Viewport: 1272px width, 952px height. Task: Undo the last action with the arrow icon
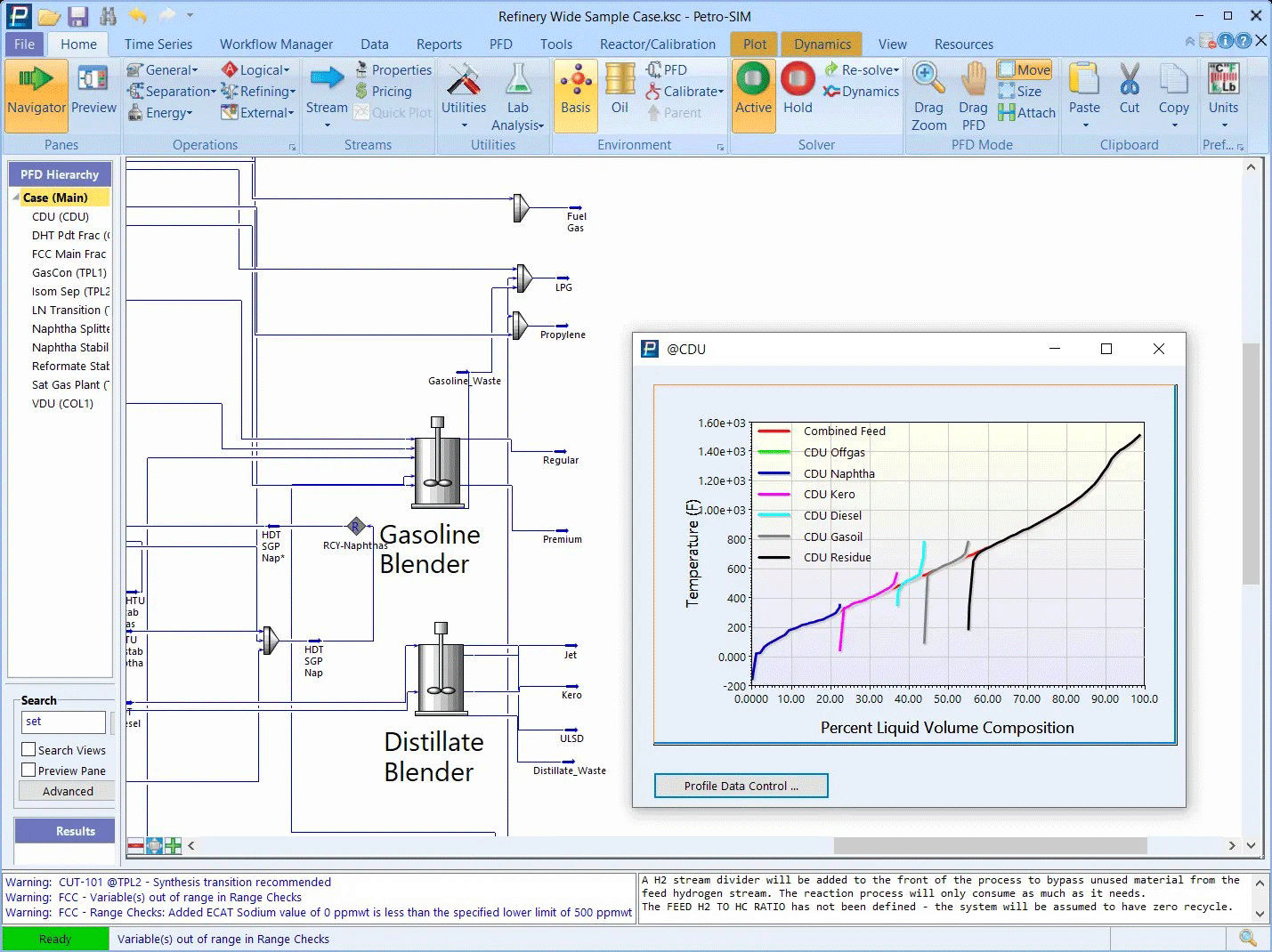click(x=138, y=15)
